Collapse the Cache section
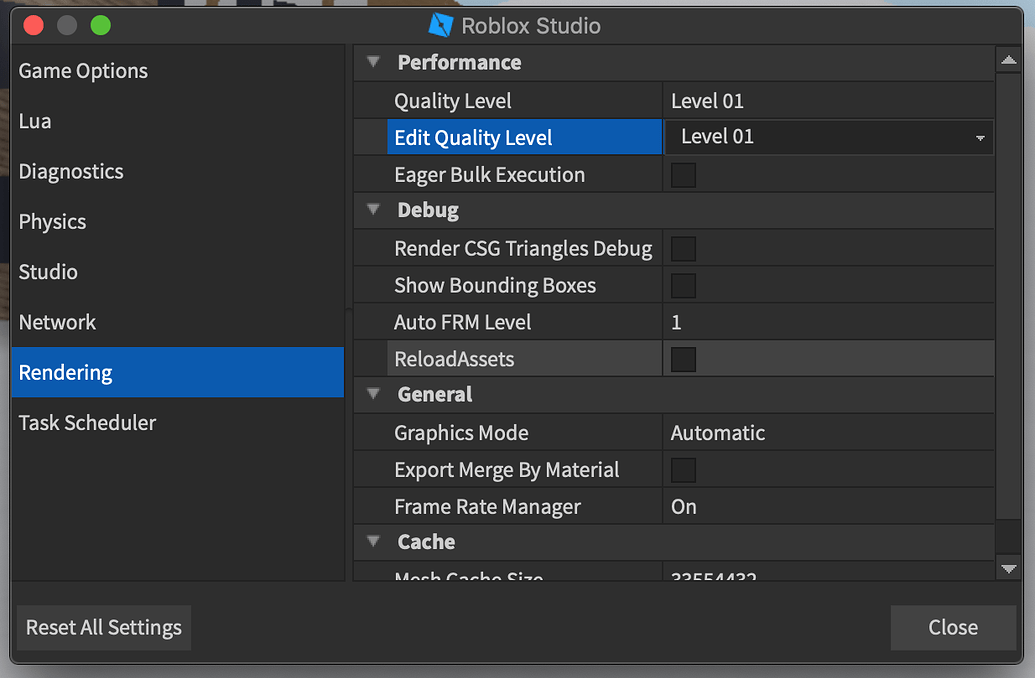This screenshot has height=678, width=1035. point(374,541)
